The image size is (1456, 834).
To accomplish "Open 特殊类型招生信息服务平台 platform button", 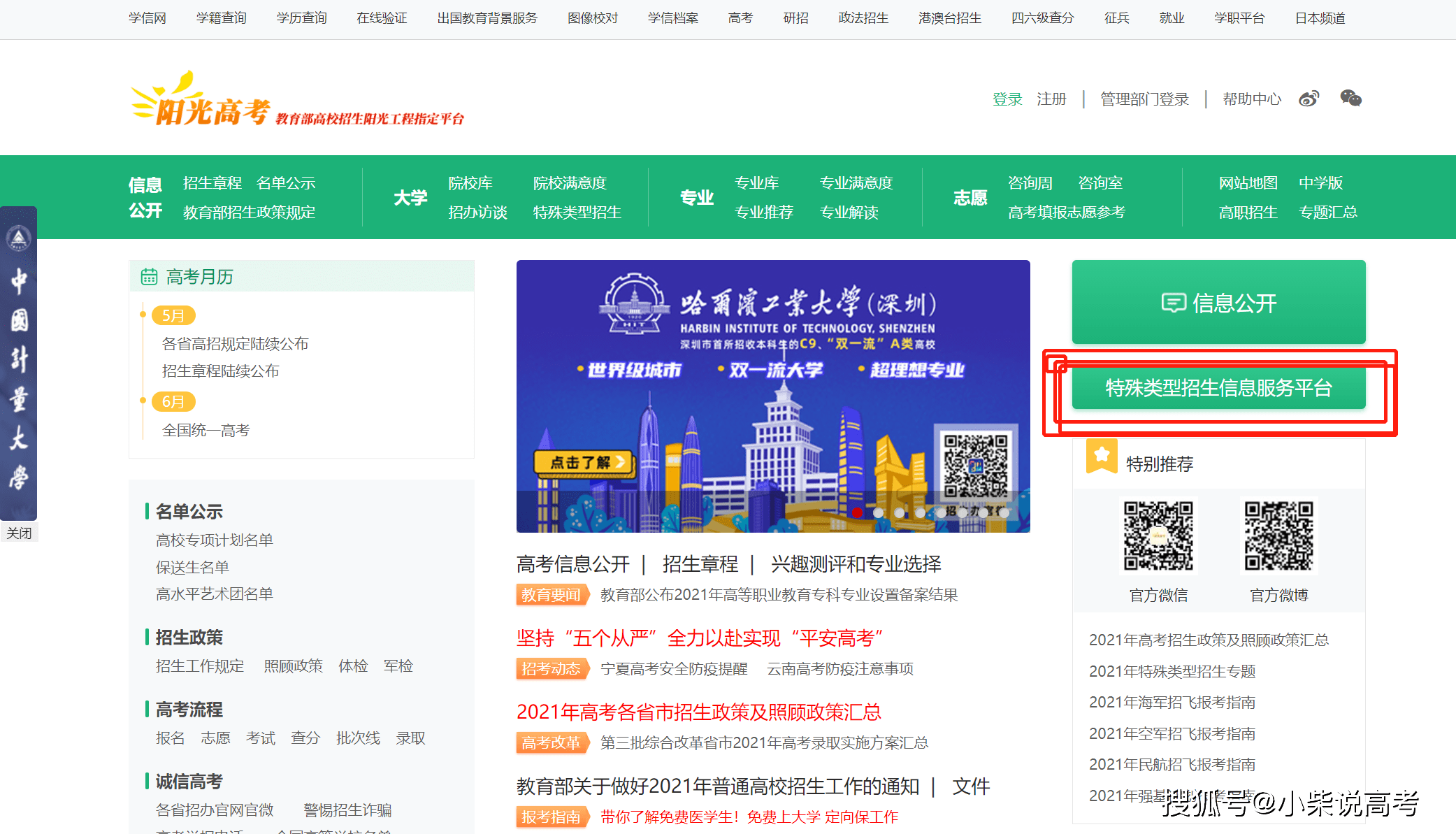I will pyautogui.click(x=1218, y=389).
